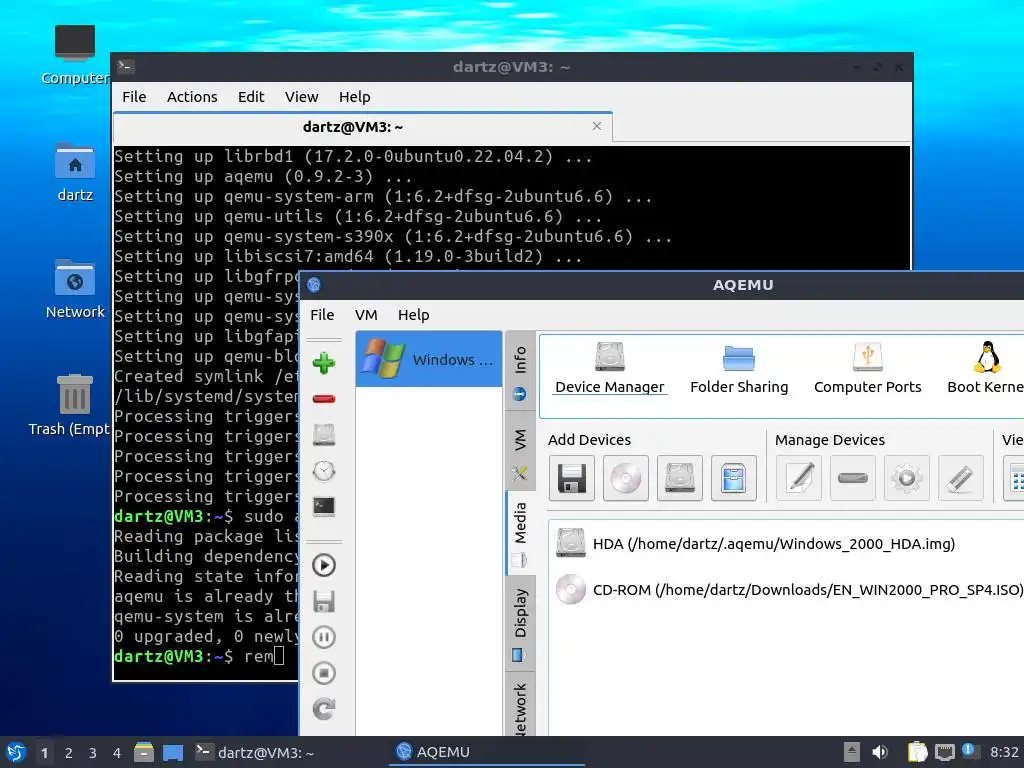Add a floppy device
This screenshot has width=1024, height=768.
(571, 479)
